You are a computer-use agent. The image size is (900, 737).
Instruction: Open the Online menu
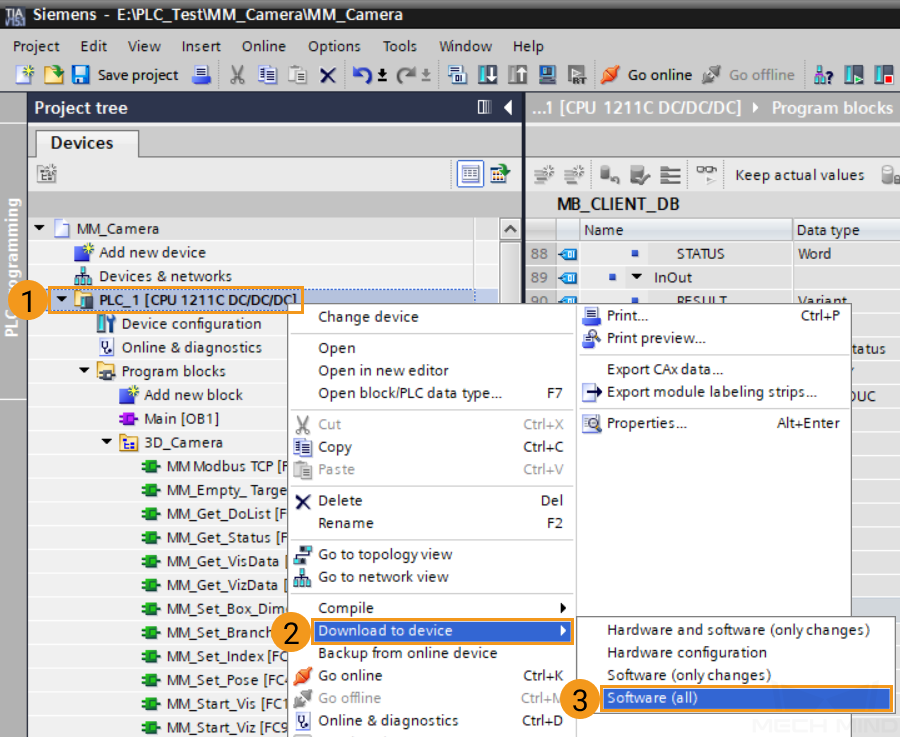pos(263,46)
